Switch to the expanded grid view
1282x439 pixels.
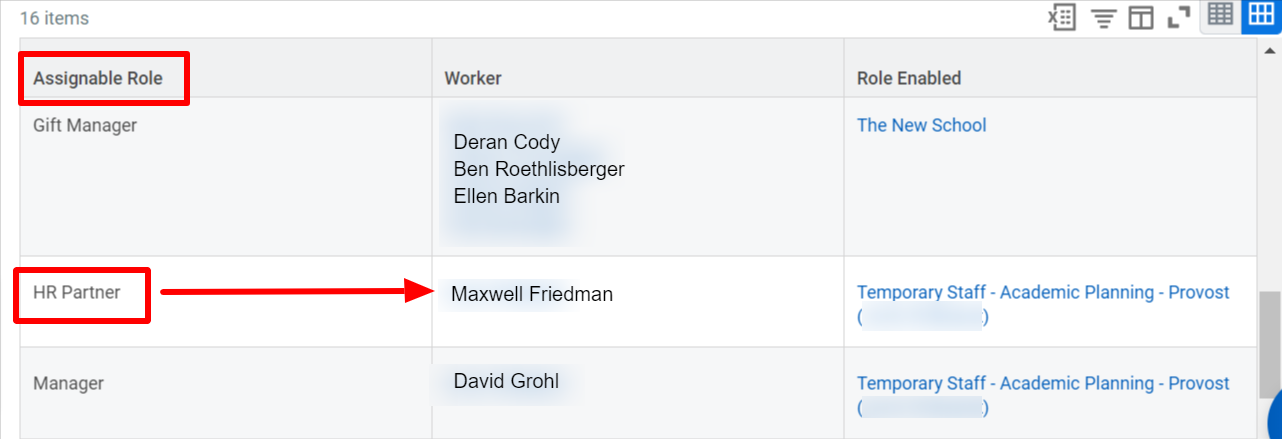tap(1260, 16)
